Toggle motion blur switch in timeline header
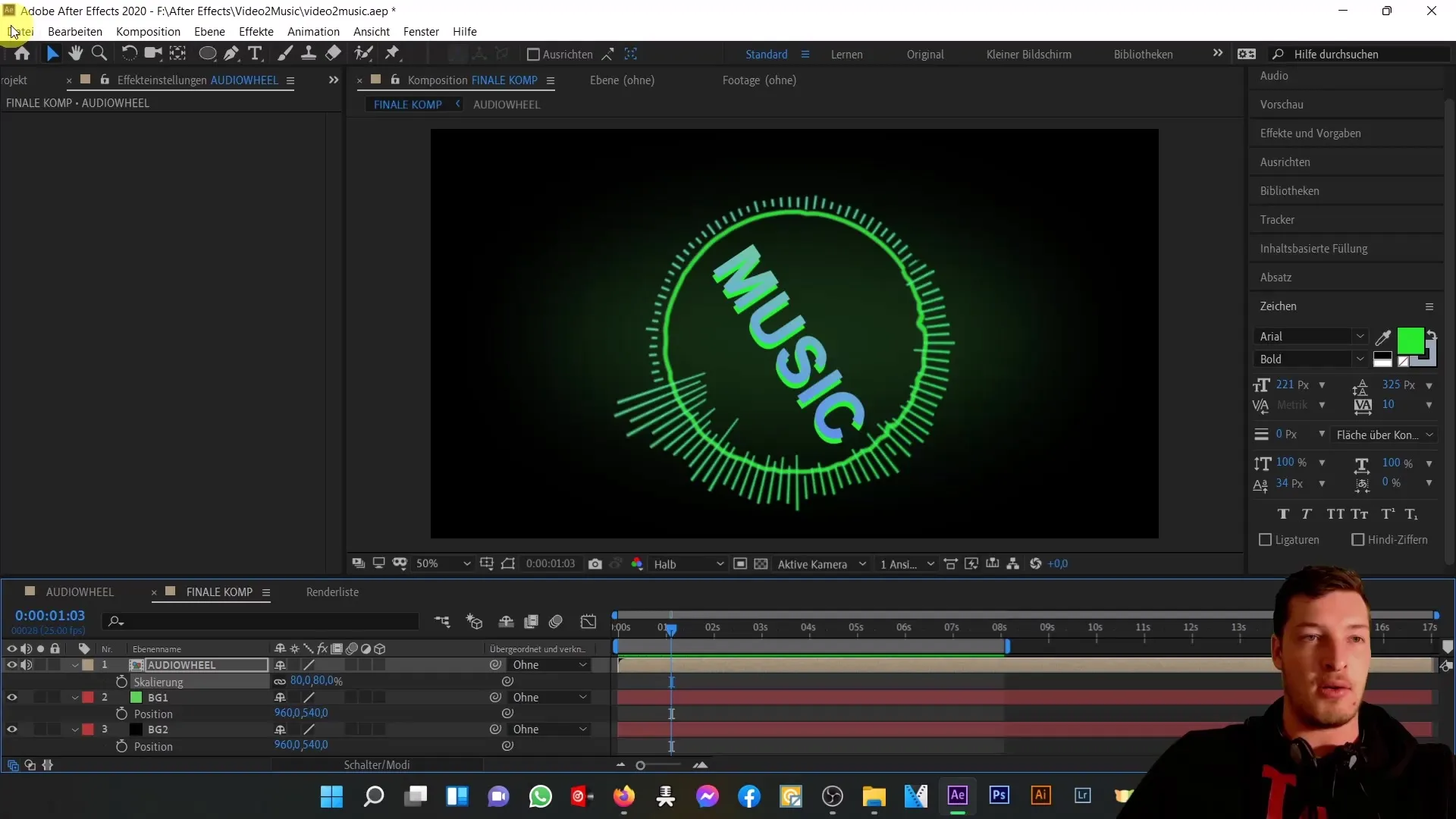This screenshot has width=1456, height=819. 556,622
